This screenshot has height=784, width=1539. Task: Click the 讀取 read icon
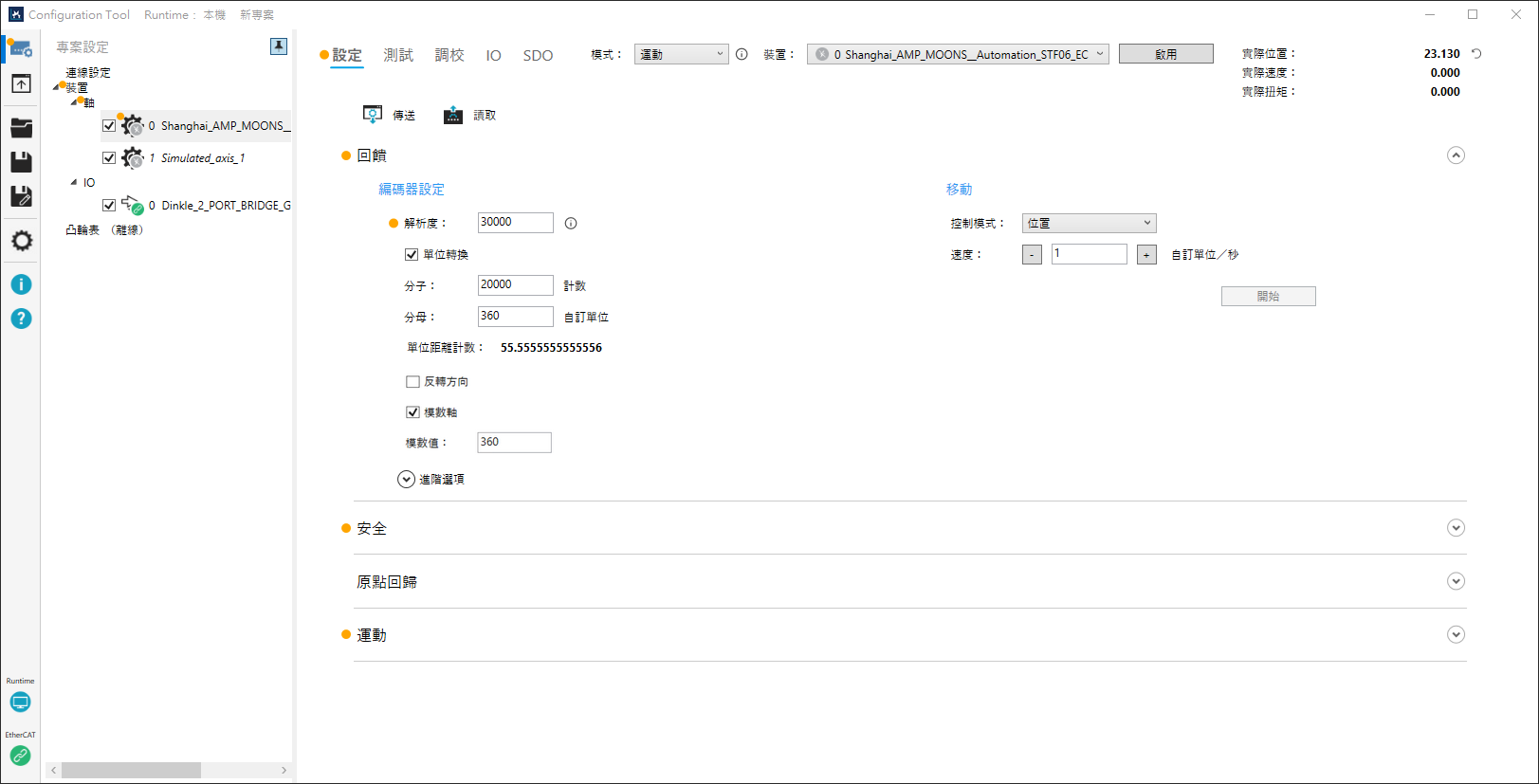tap(453, 115)
